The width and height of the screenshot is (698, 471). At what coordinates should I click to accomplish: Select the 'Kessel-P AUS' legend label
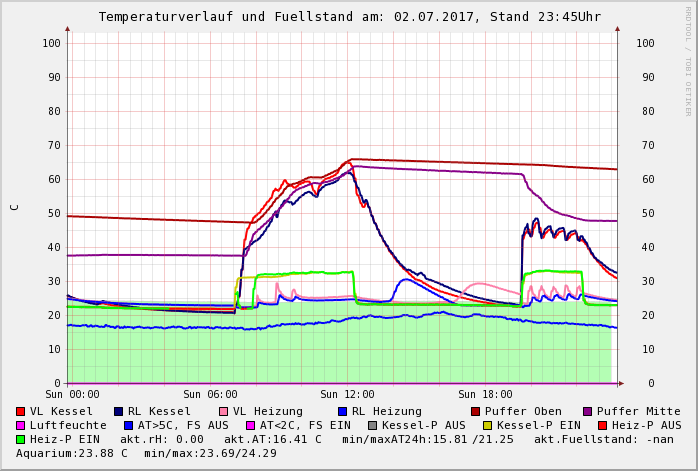tap(424, 426)
